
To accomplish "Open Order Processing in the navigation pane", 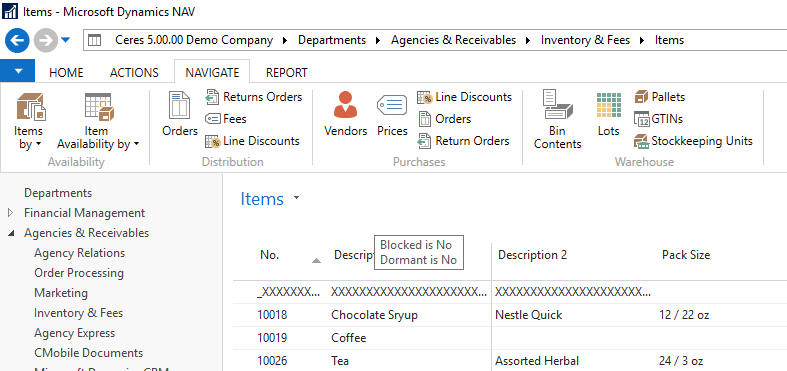I will point(79,273).
